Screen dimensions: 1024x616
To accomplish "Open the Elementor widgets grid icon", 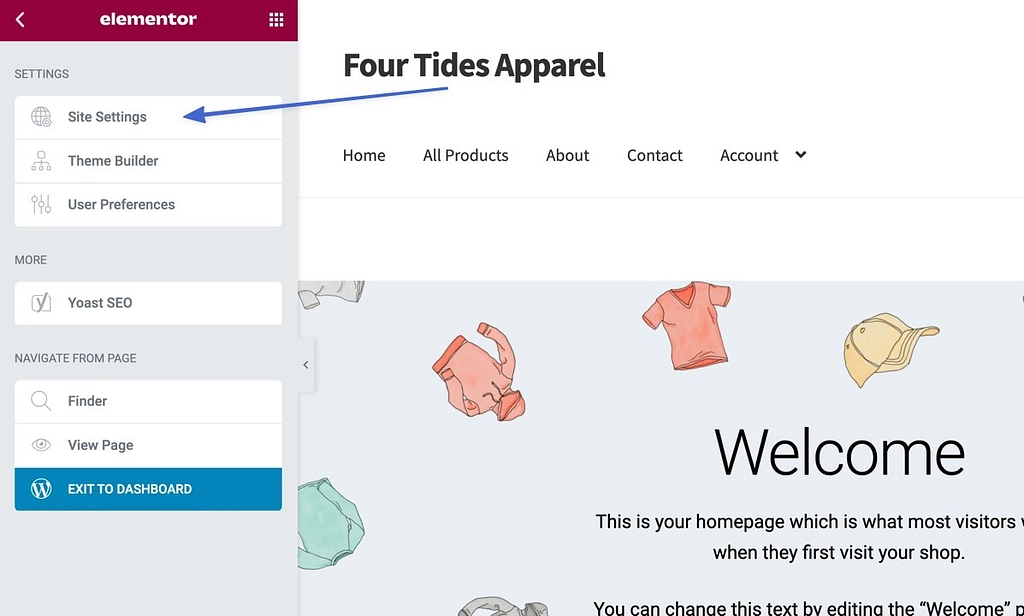I will (x=276, y=20).
